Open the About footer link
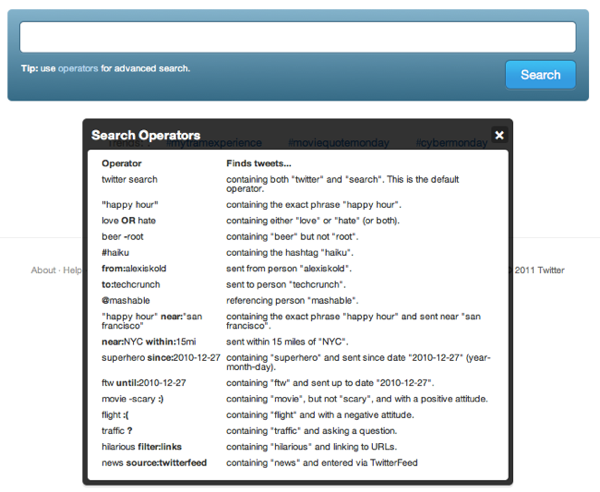The height and width of the screenshot is (492, 600). click(x=43, y=270)
